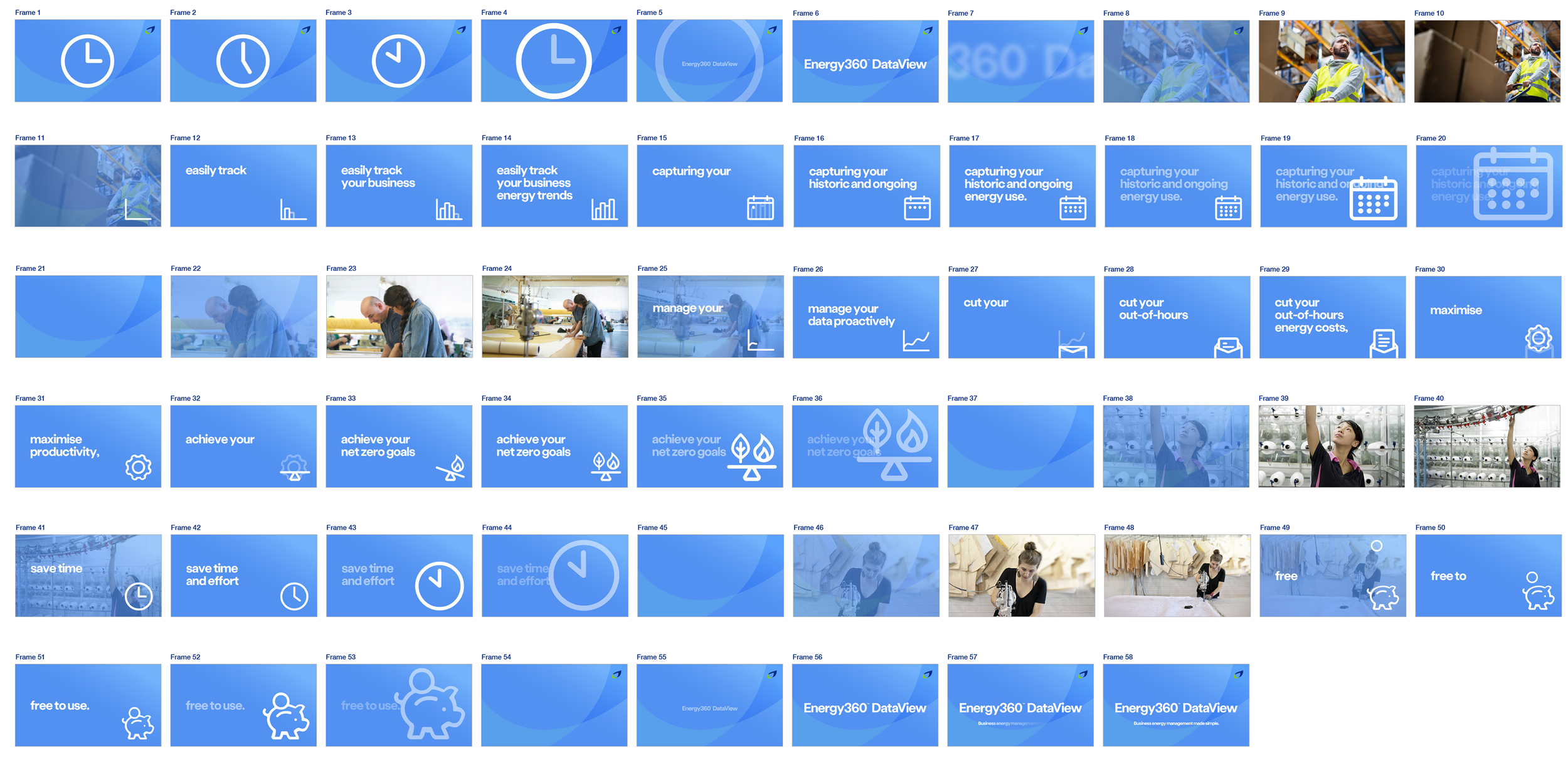1568x763 pixels.
Task: Click the Frame 21 label text
Action: [30, 268]
